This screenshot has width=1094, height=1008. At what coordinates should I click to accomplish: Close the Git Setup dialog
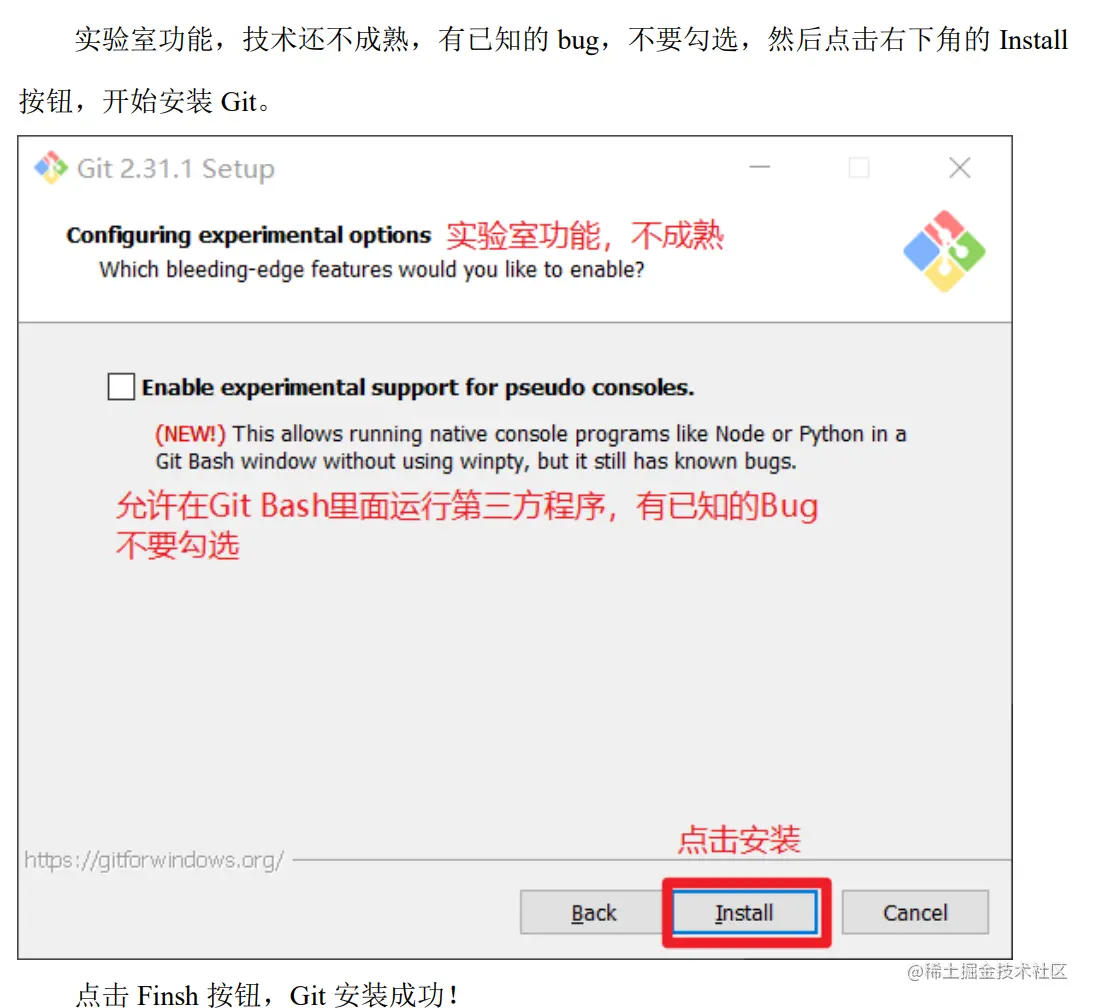click(959, 167)
